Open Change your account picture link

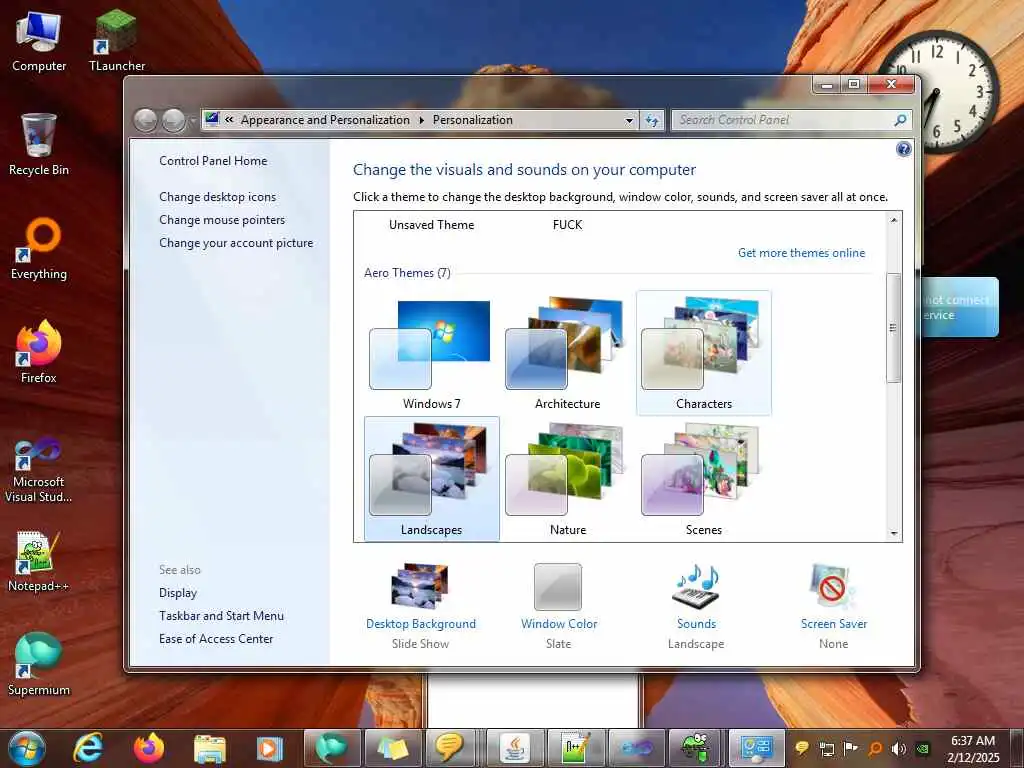236,242
